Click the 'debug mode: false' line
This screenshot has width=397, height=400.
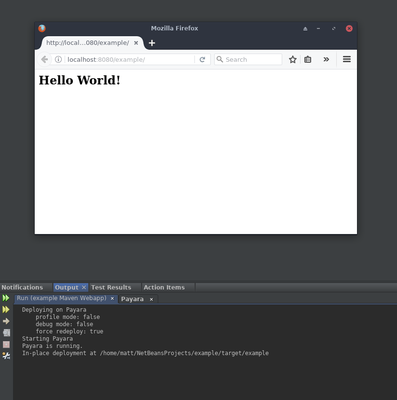[x=64, y=324]
